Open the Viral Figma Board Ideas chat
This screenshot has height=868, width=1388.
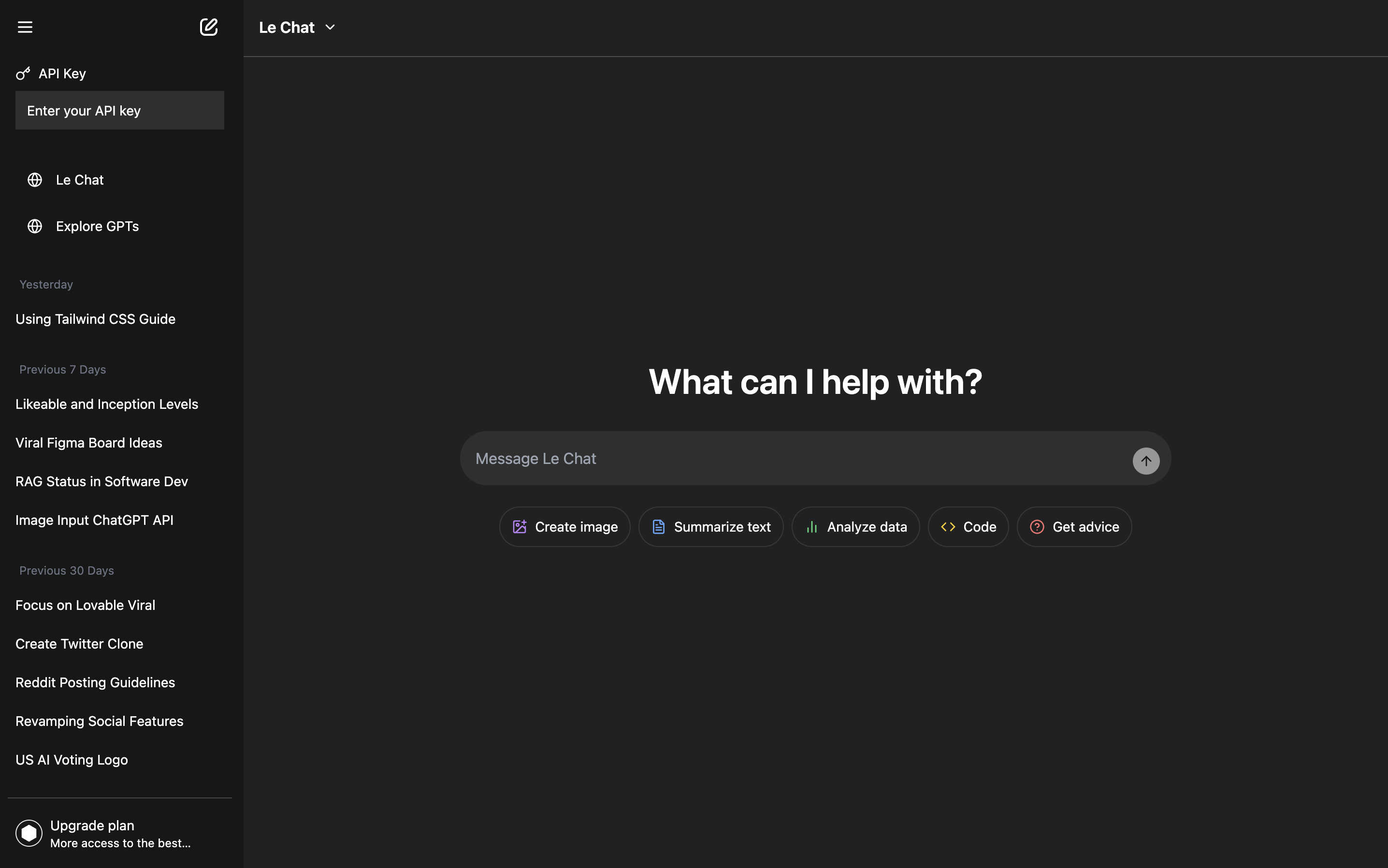89,443
